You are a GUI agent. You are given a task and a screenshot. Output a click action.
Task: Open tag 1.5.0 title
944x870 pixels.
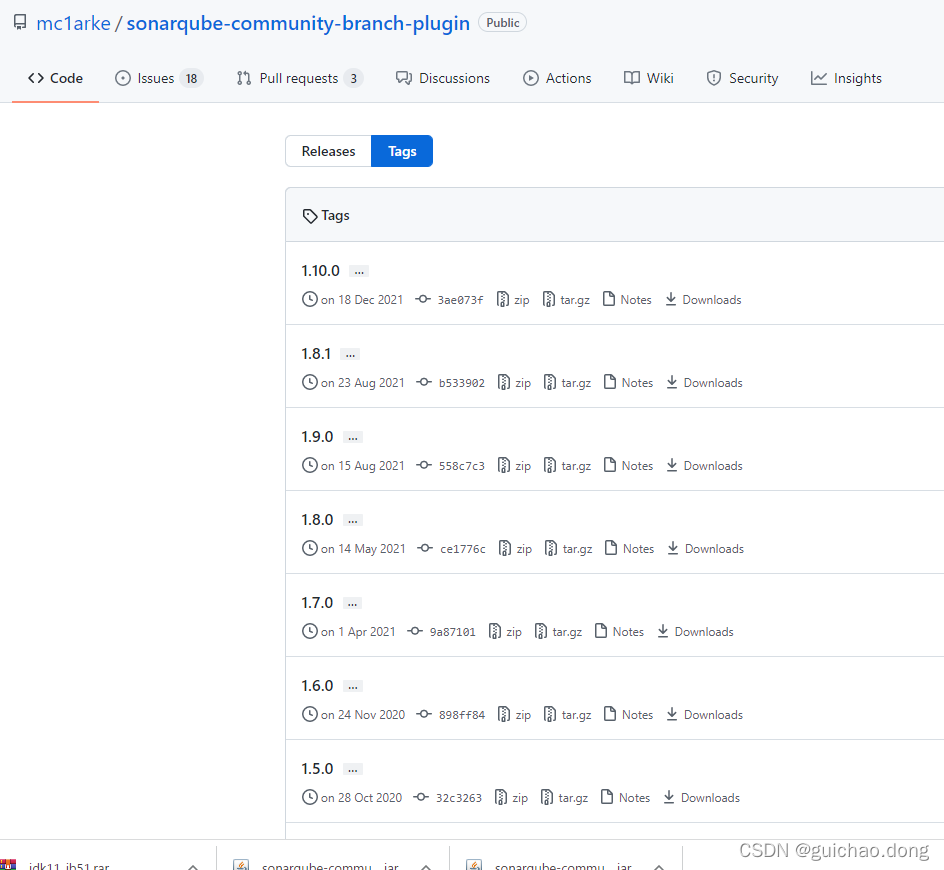click(317, 769)
